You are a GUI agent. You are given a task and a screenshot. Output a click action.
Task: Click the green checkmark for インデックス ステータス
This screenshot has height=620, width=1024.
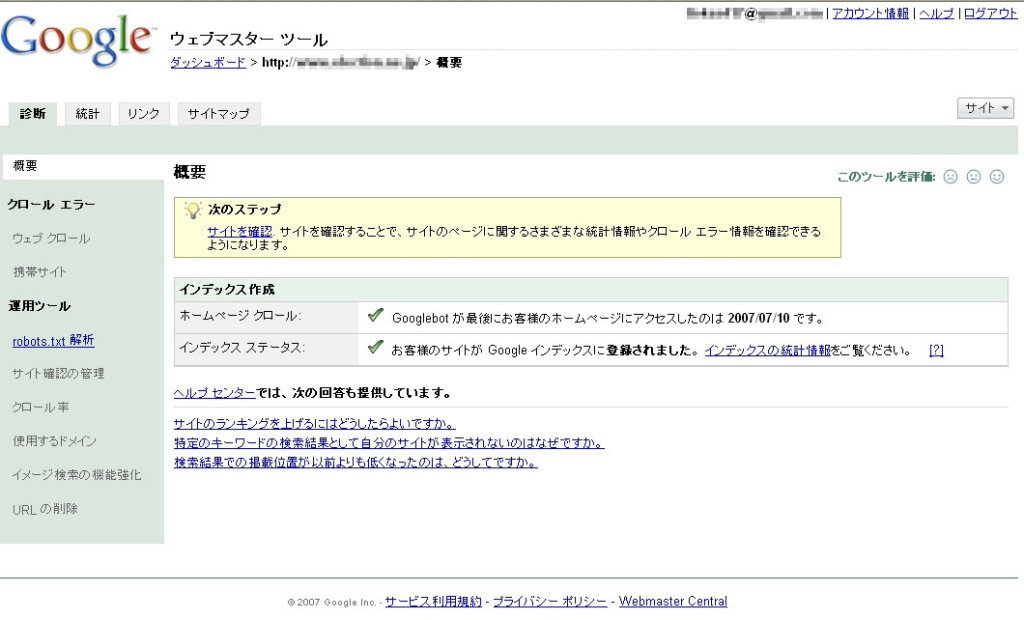376,347
